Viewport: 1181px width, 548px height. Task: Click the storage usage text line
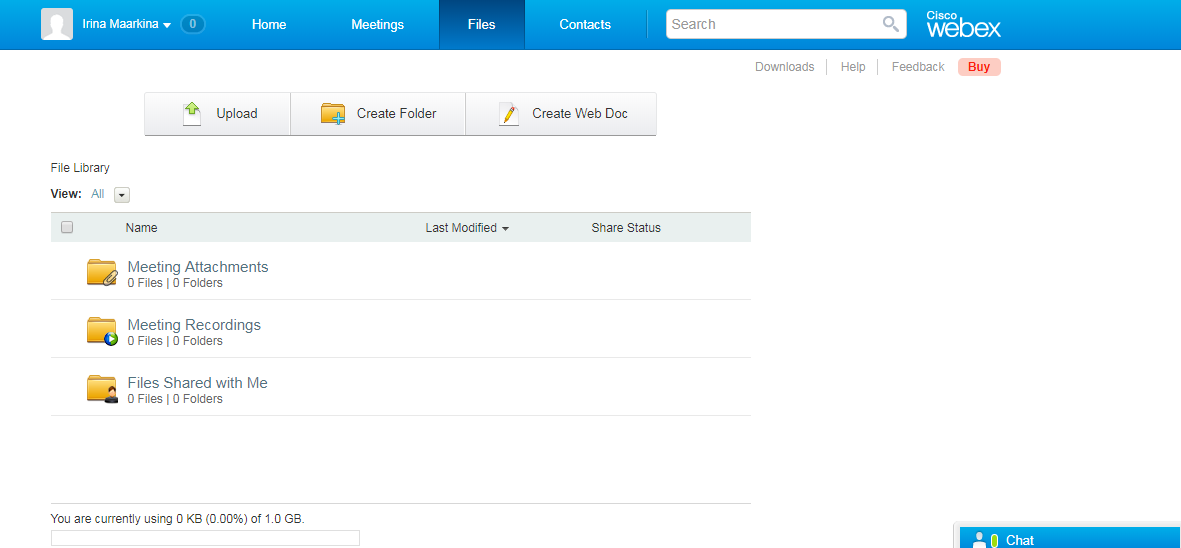178,519
